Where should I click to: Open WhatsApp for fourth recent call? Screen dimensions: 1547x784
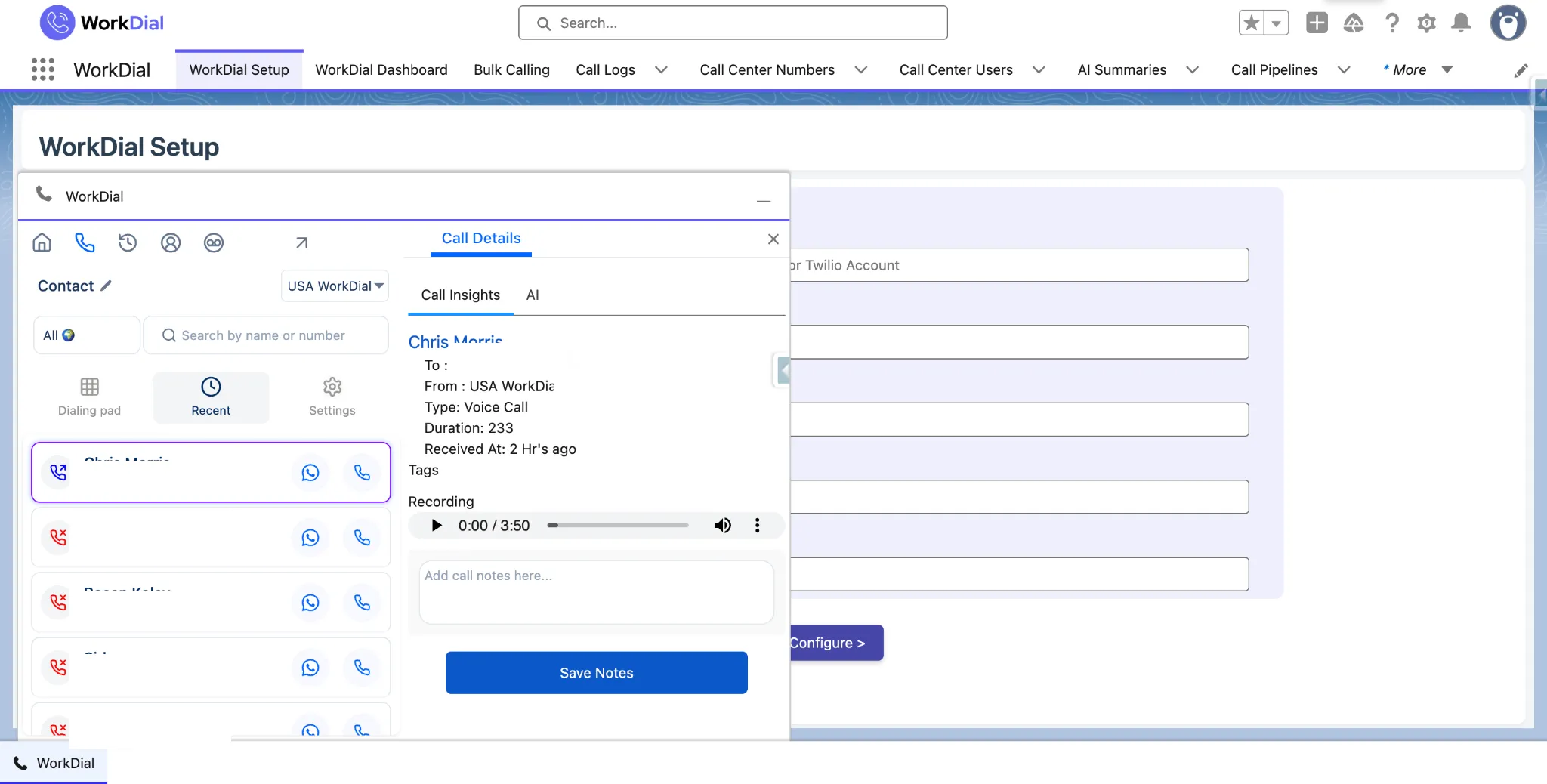tap(310, 668)
